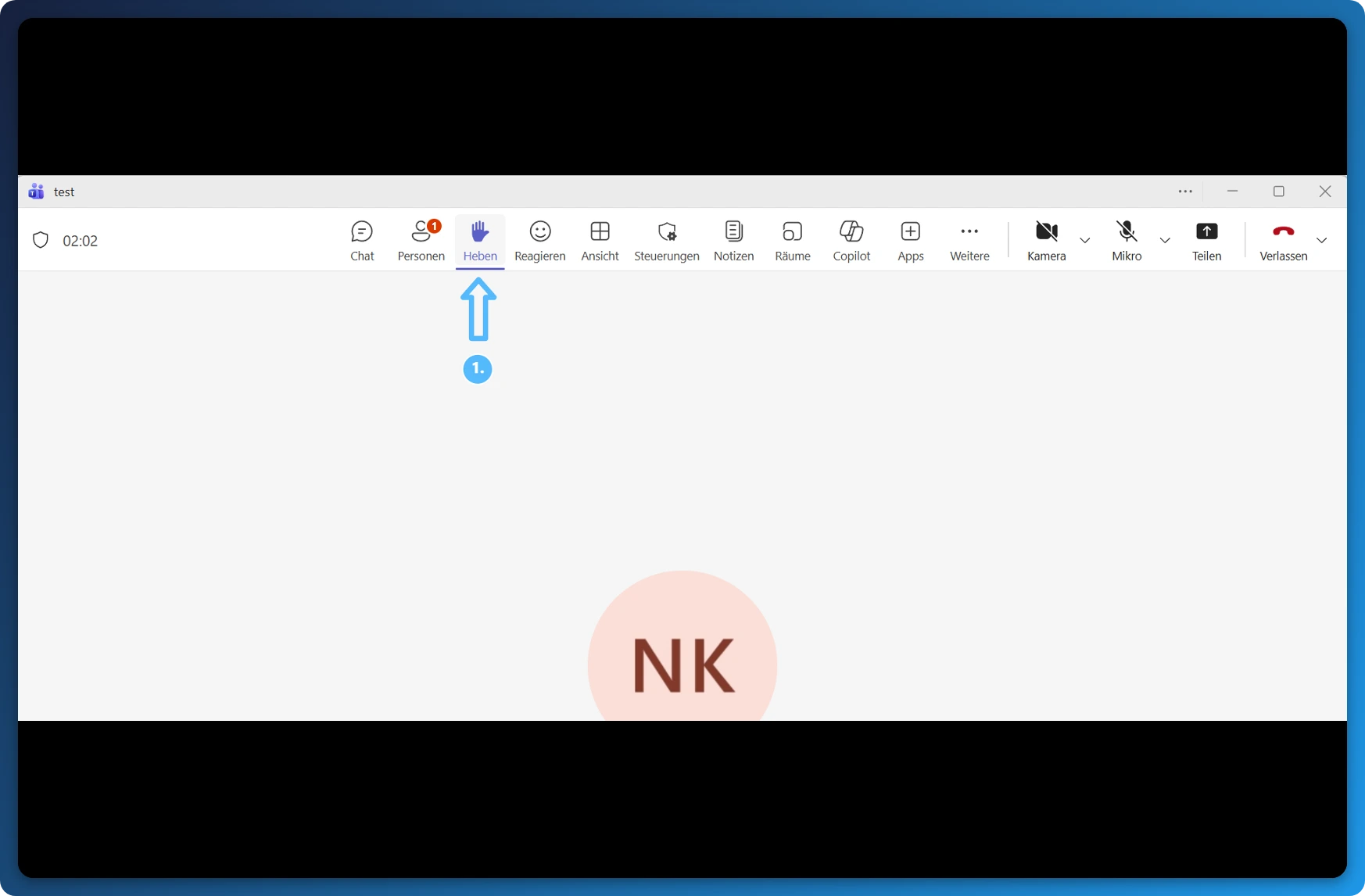This screenshot has height=896, width=1365.
Task: Unmute the Mikro microphone
Action: (1127, 240)
